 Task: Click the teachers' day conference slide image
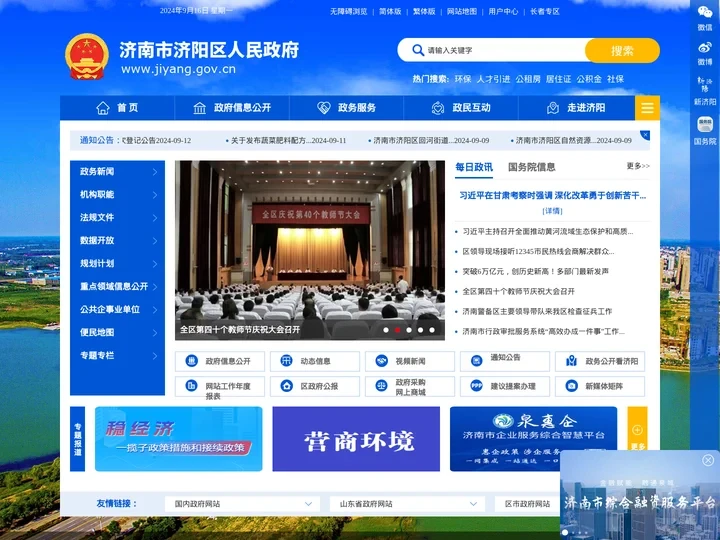(310, 250)
